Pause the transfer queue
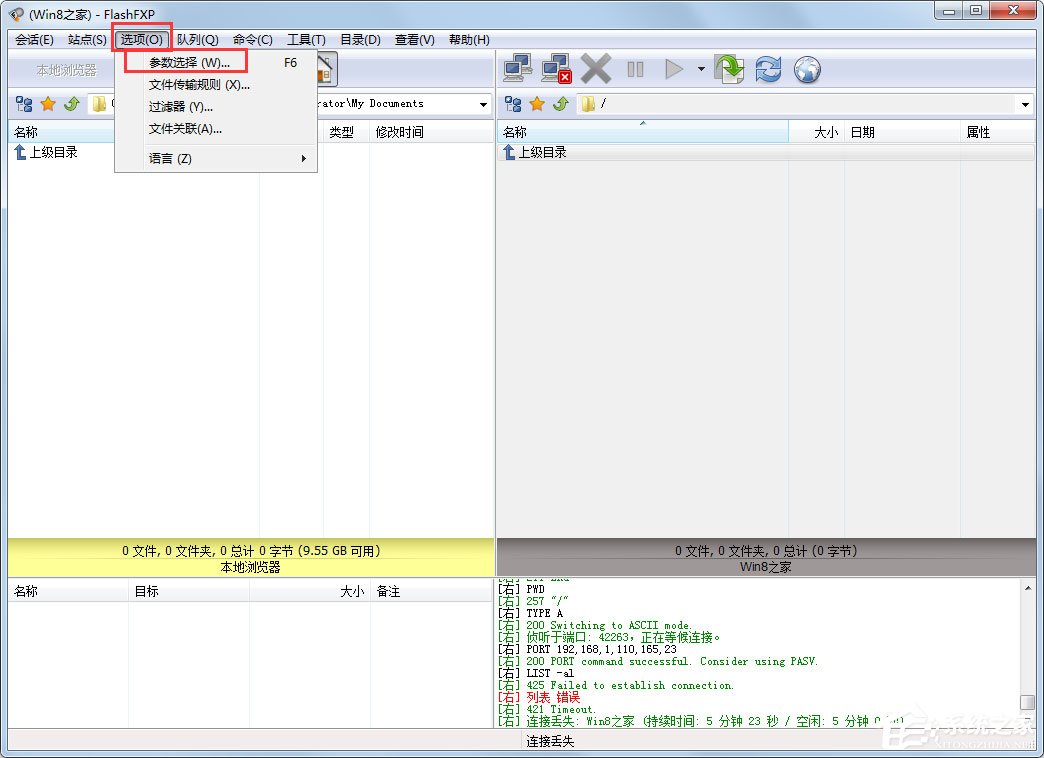 [635, 69]
